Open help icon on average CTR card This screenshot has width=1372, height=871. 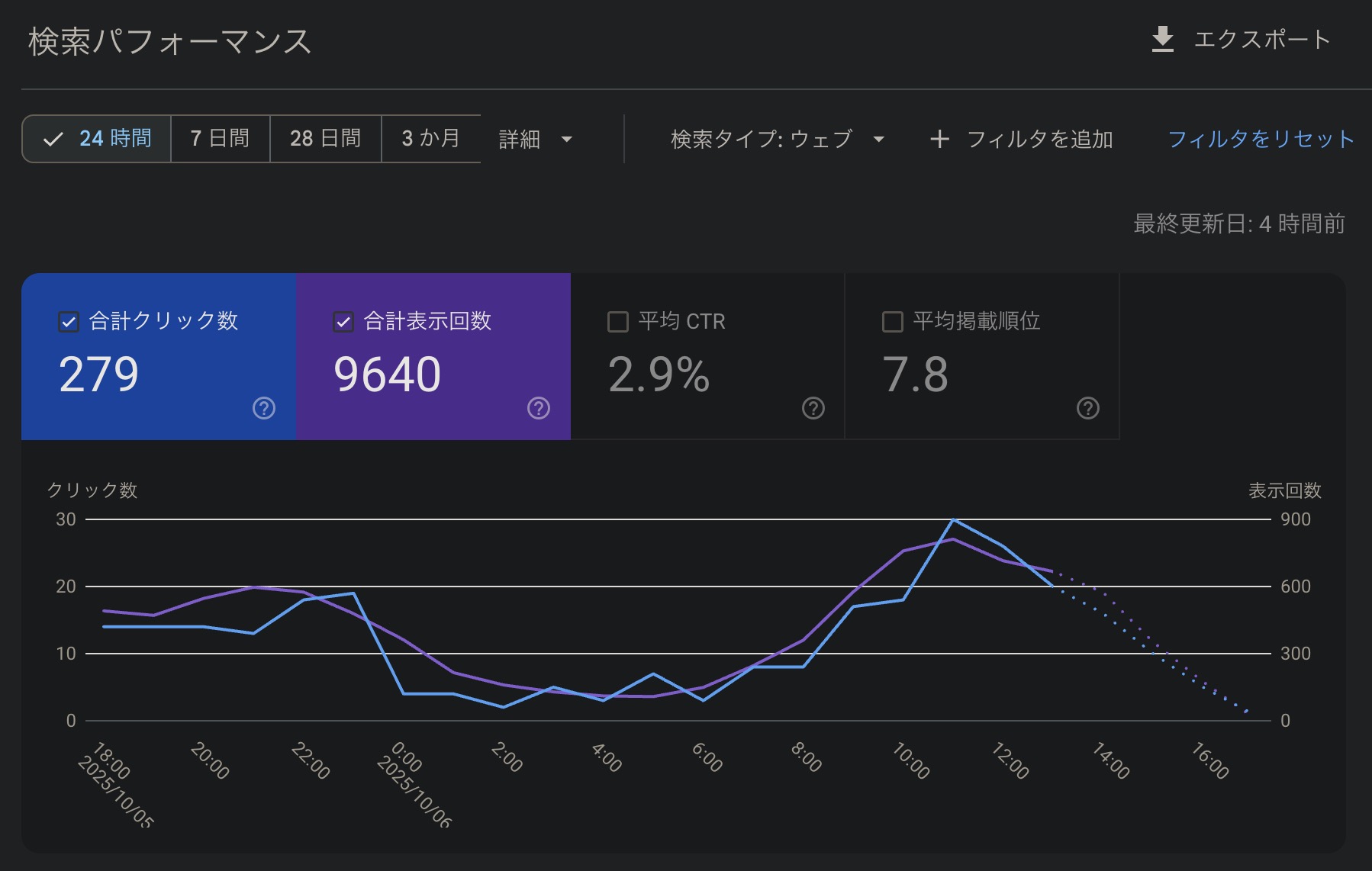pos(813,409)
